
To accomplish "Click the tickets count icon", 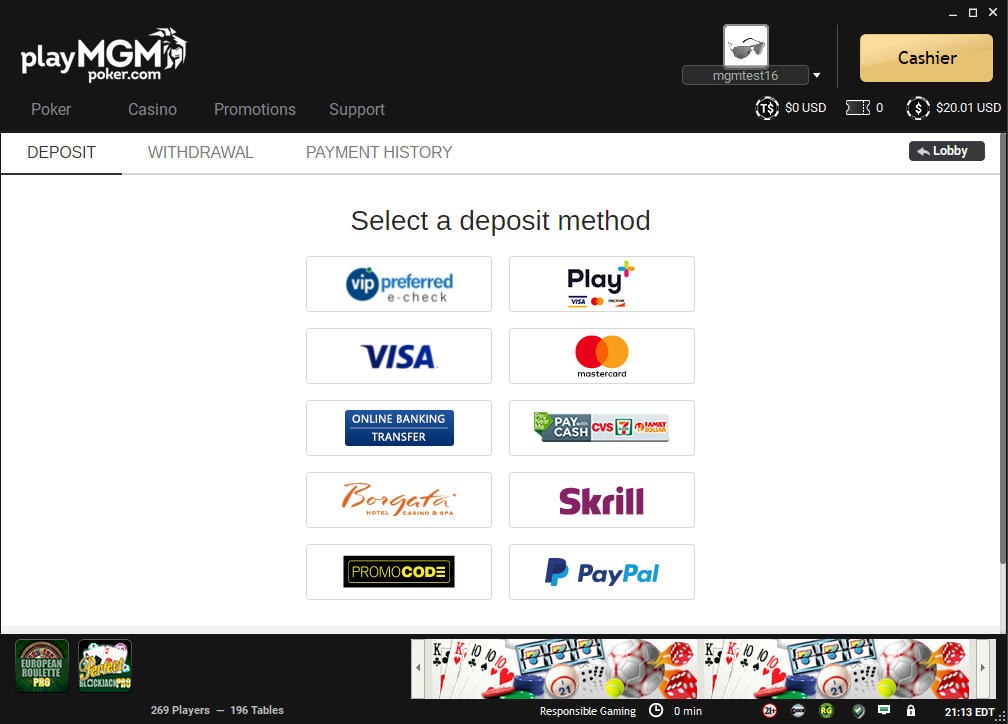I will [858, 107].
